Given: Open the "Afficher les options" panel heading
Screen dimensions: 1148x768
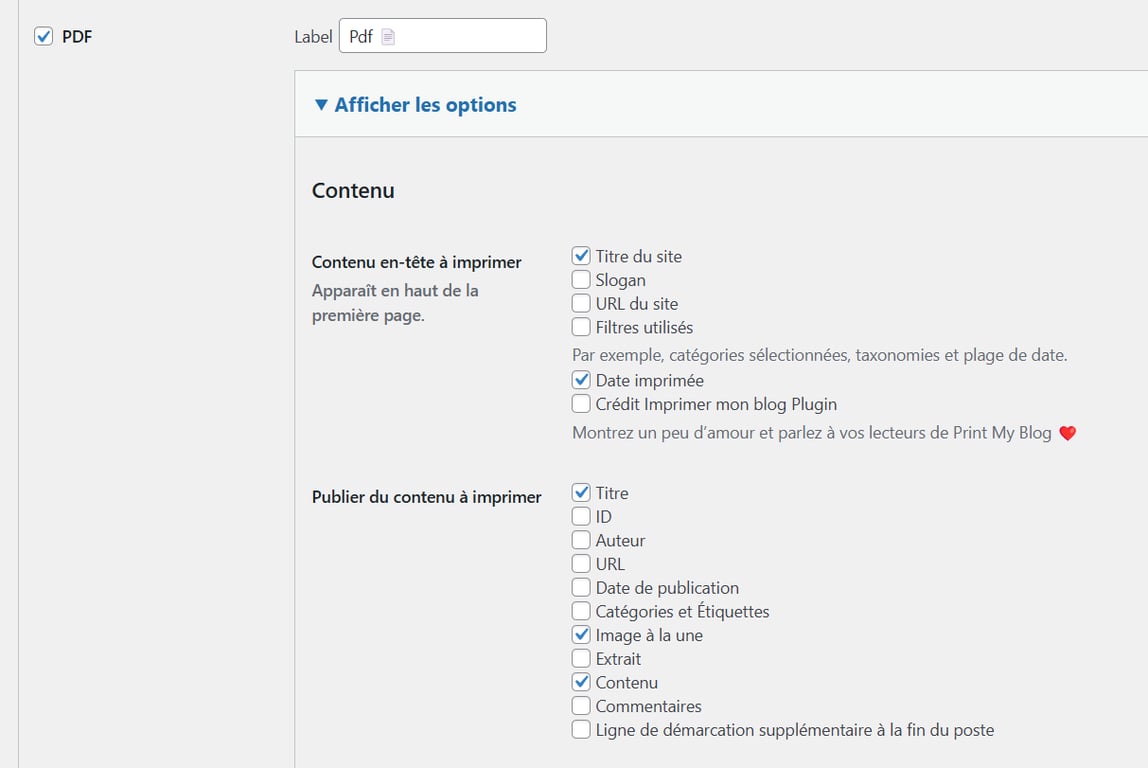Looking at the screenshot, I should [416, 104].
